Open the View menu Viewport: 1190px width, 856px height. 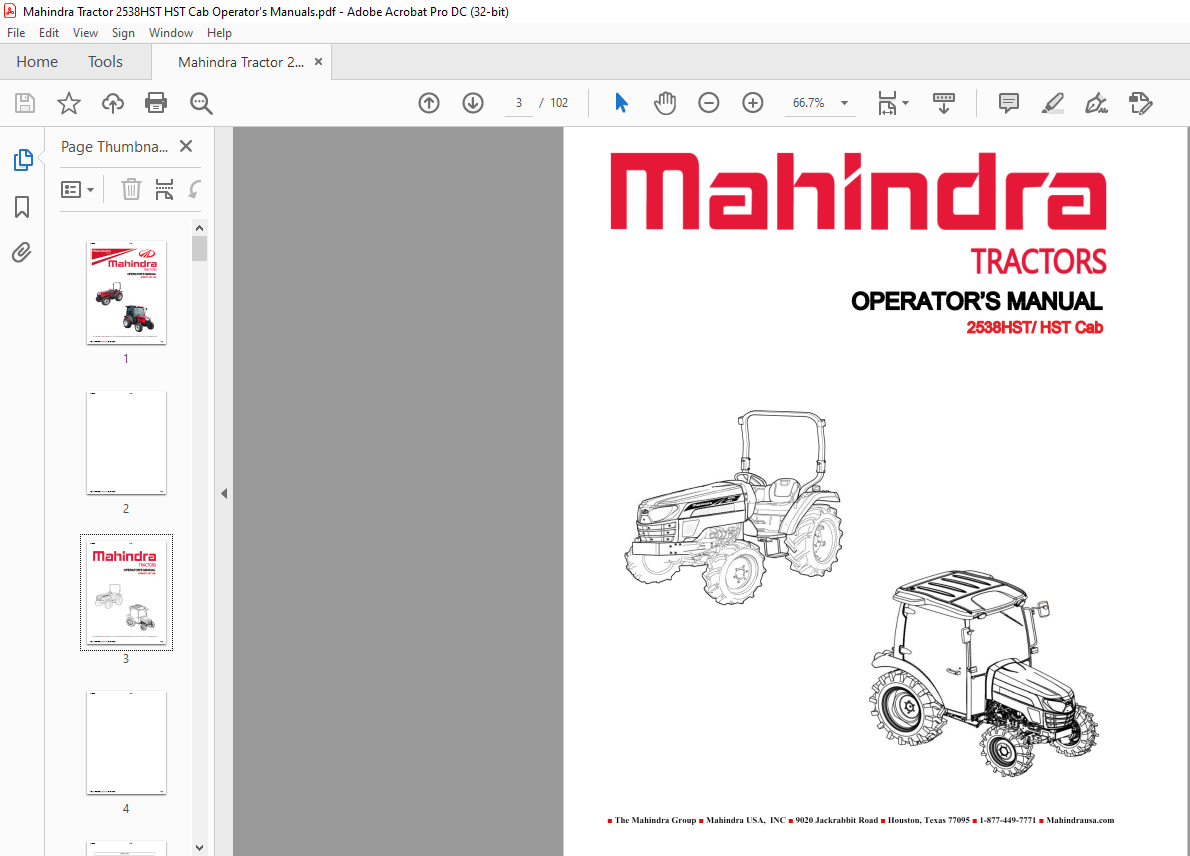[x=85, y=33]
